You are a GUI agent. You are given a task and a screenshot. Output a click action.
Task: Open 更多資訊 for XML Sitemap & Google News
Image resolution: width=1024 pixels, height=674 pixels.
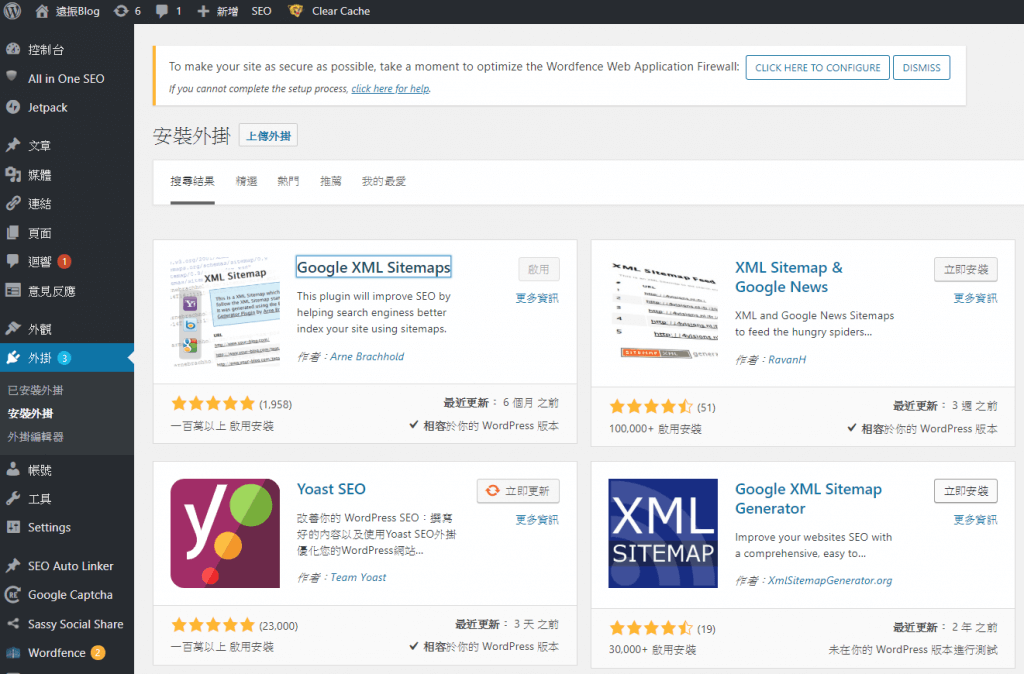975,298
